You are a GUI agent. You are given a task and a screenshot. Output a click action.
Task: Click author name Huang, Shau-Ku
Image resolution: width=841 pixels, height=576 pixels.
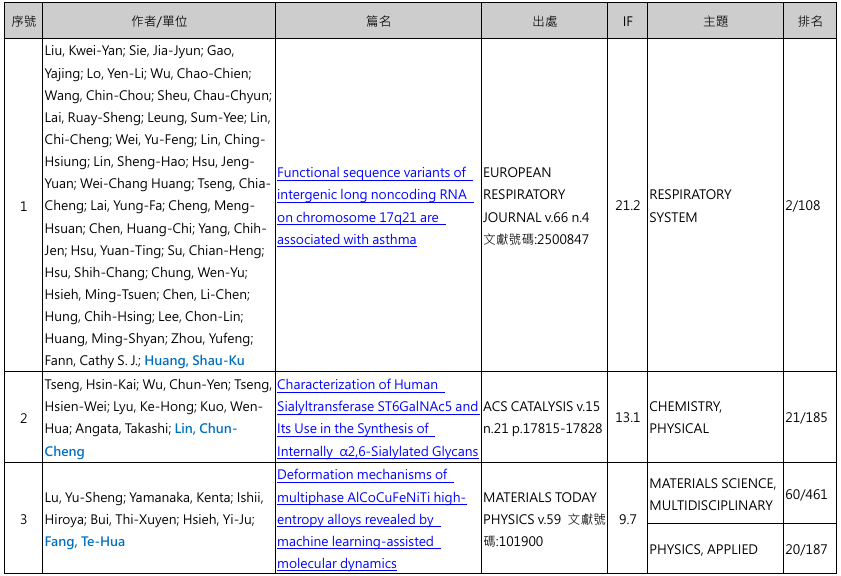click(194, 360)
